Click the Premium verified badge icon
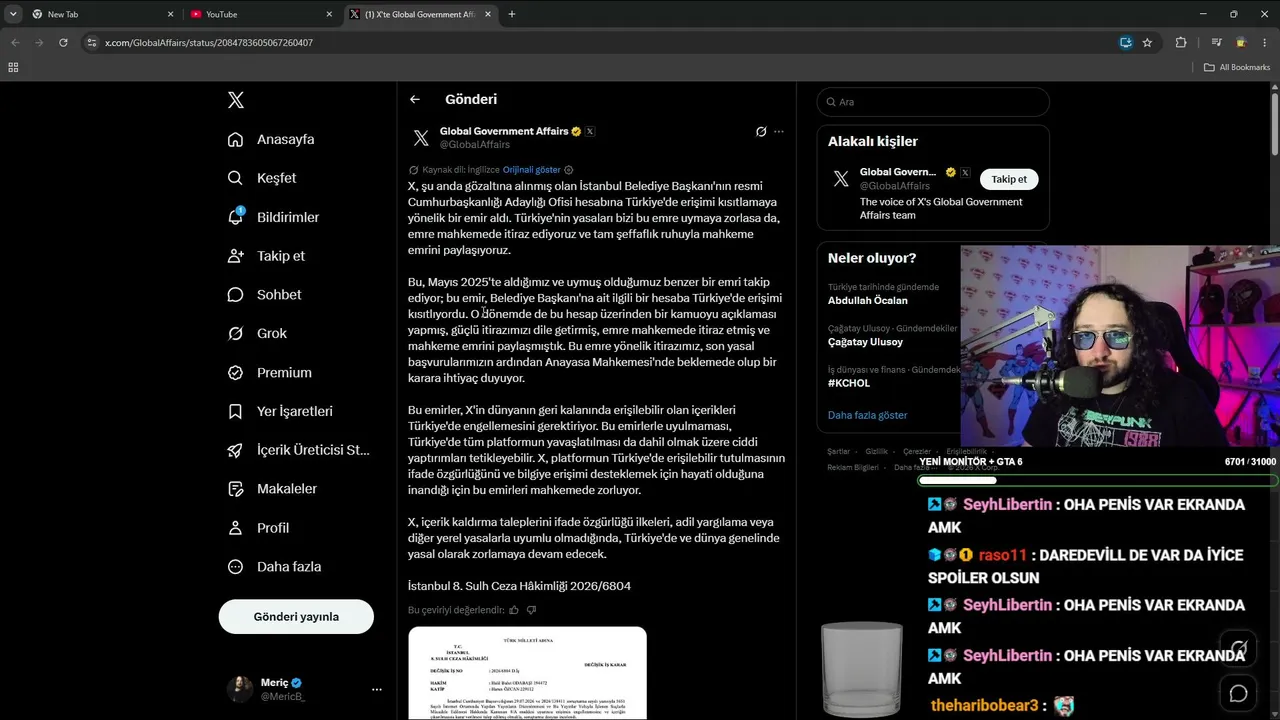 [235, 372]
